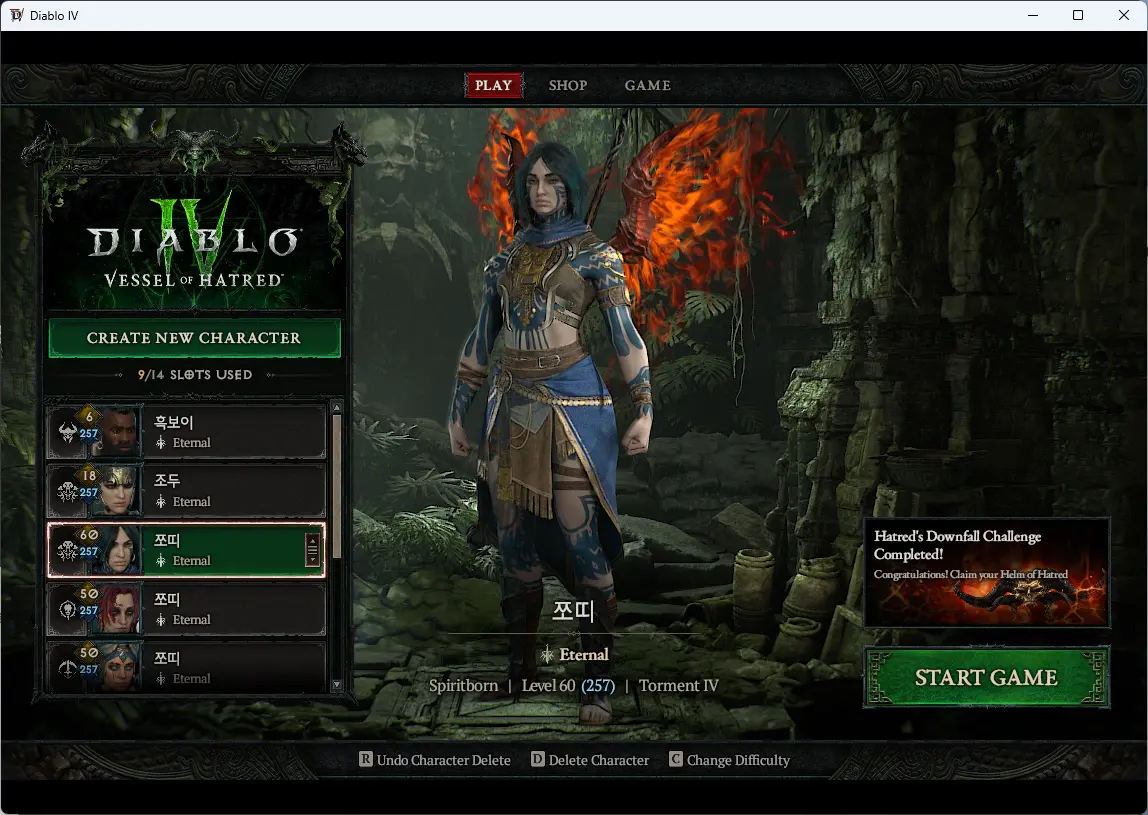
Task: Click the 'Level 60 (257)' text
Action: (568, 685)
